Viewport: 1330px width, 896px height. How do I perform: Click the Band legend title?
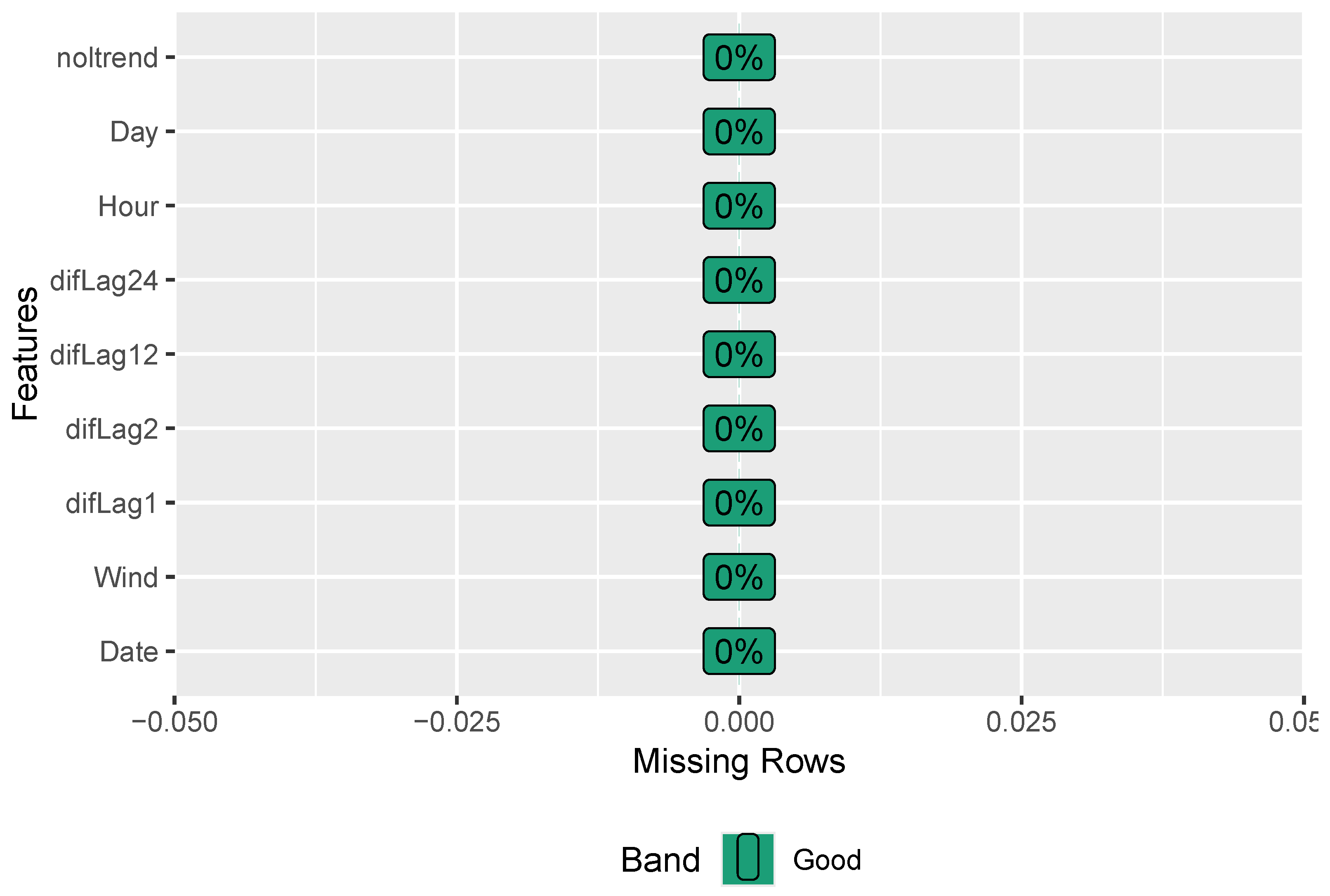660,860
